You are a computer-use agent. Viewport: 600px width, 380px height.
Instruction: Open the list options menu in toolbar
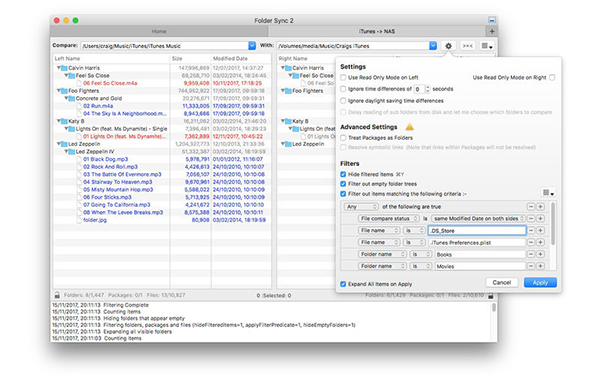pyautogui.click(x=487, y=46)
